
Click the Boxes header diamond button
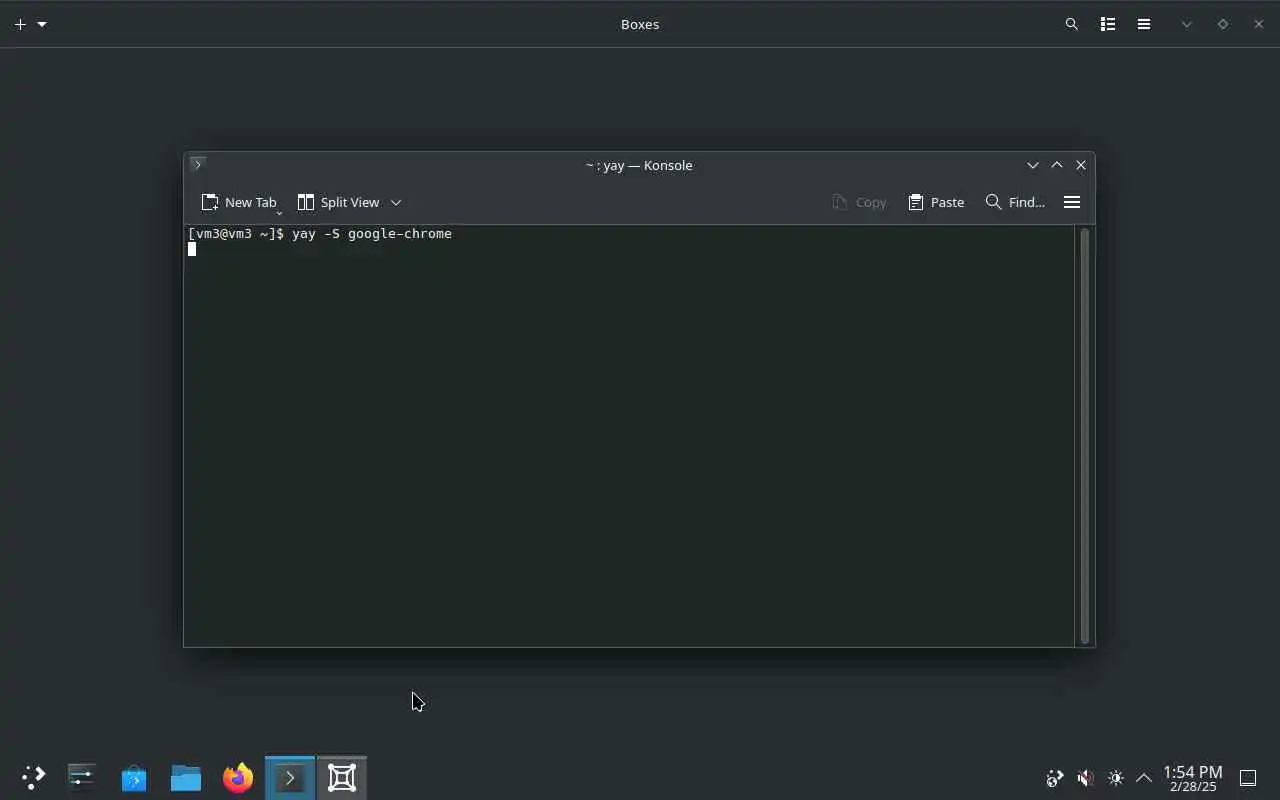(1223, 24)
